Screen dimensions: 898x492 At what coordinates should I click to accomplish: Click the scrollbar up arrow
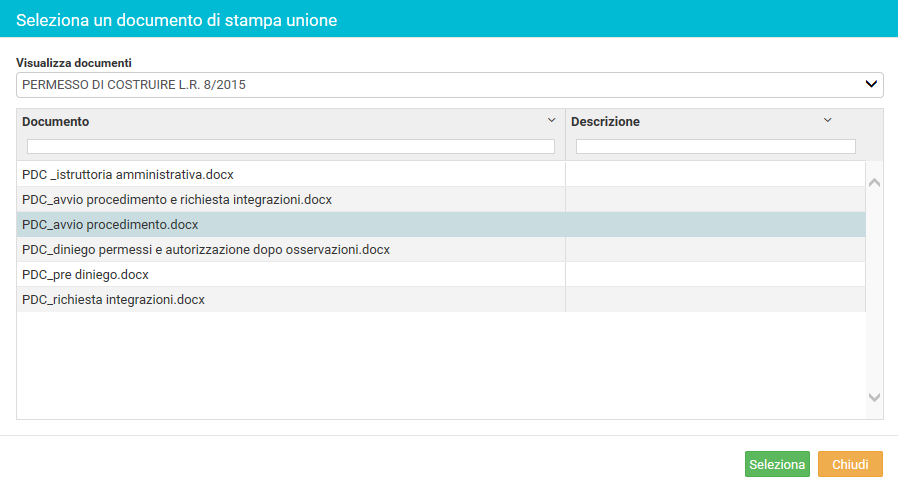(875, 183)
